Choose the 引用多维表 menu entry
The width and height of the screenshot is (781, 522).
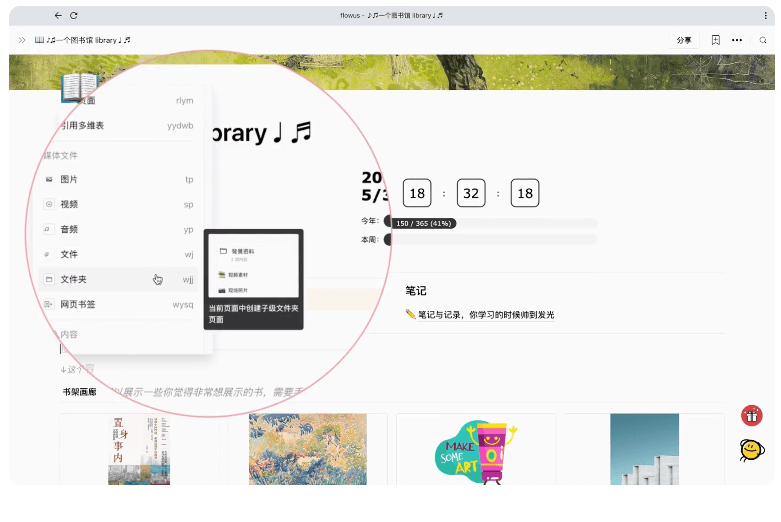coord(120,126)
